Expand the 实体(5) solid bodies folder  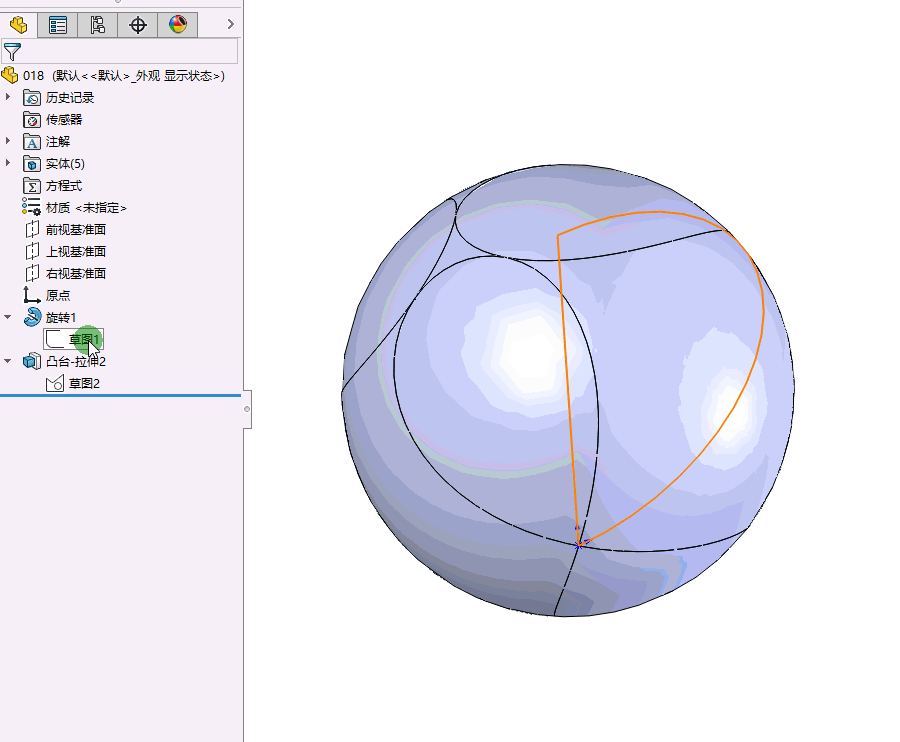[x=8, y=163]
